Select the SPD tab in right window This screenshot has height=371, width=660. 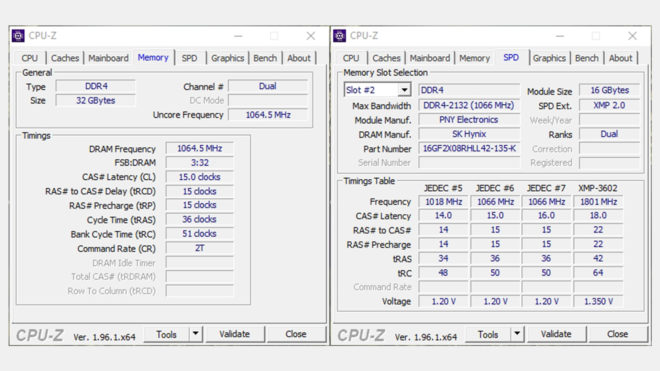(511, 58)
